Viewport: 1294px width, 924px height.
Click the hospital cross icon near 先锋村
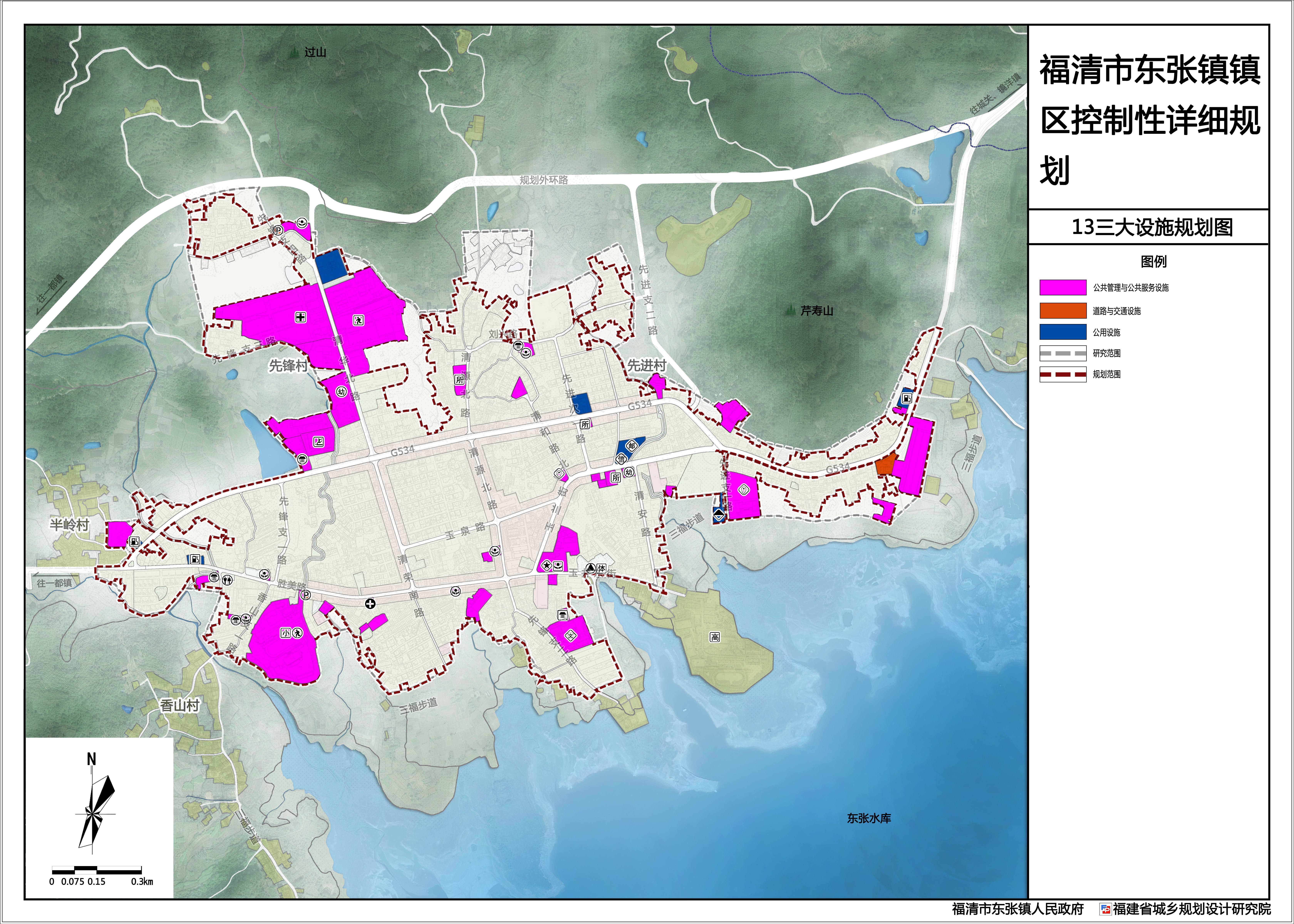[x=300, y=317]
